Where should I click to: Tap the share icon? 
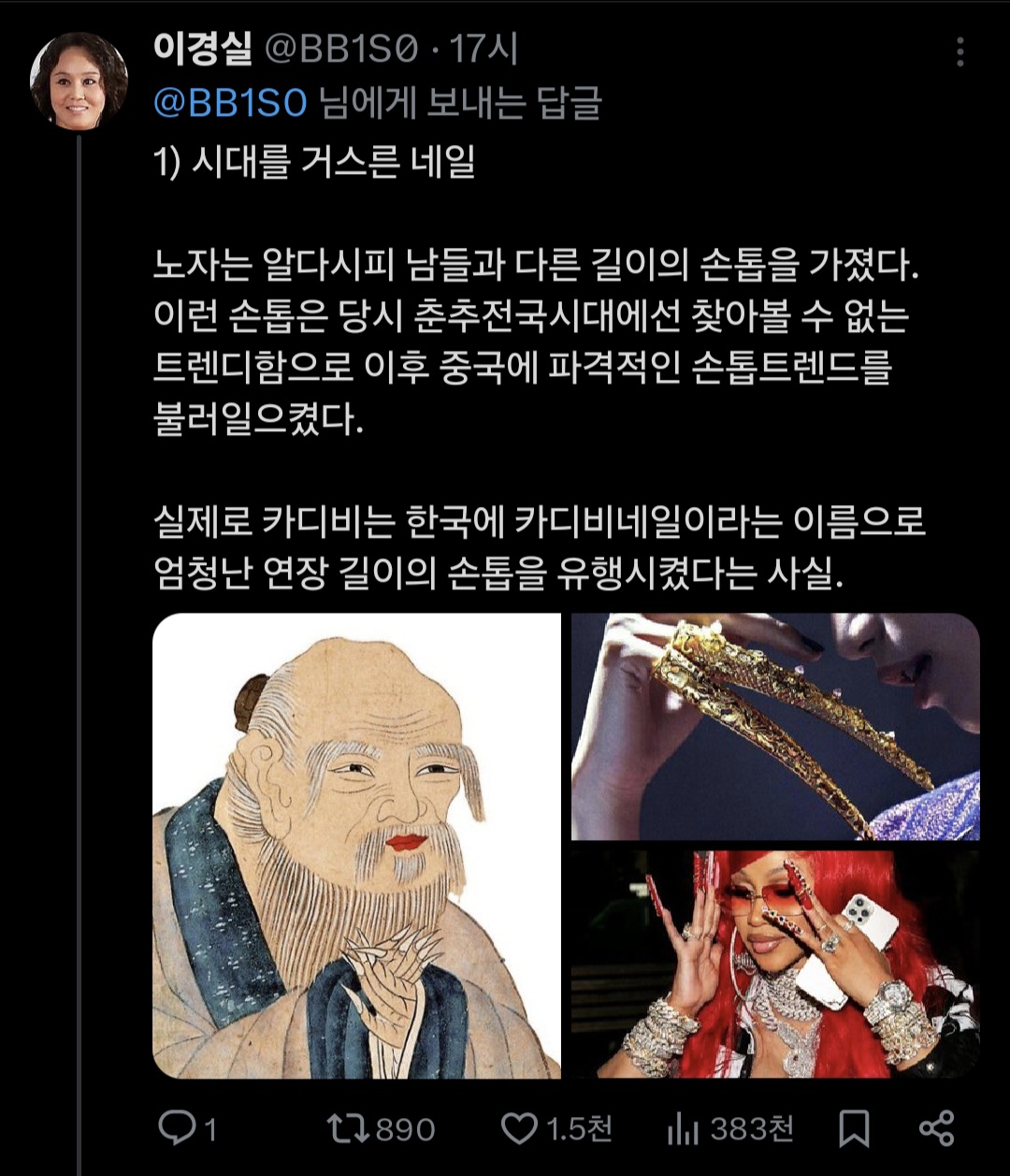(x=936, y=1129)
